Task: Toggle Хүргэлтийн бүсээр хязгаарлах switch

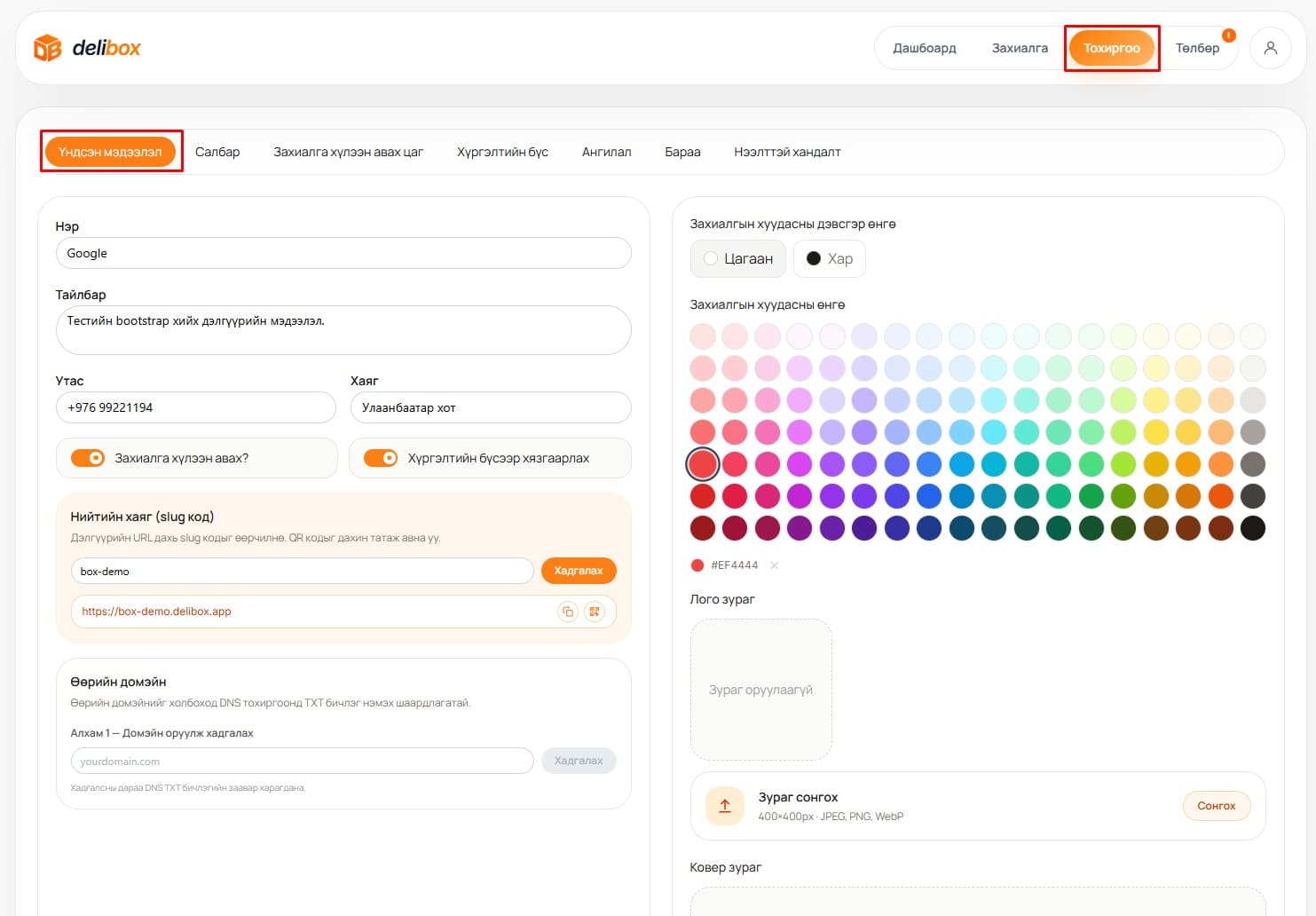Action: (x=381, y=458)
